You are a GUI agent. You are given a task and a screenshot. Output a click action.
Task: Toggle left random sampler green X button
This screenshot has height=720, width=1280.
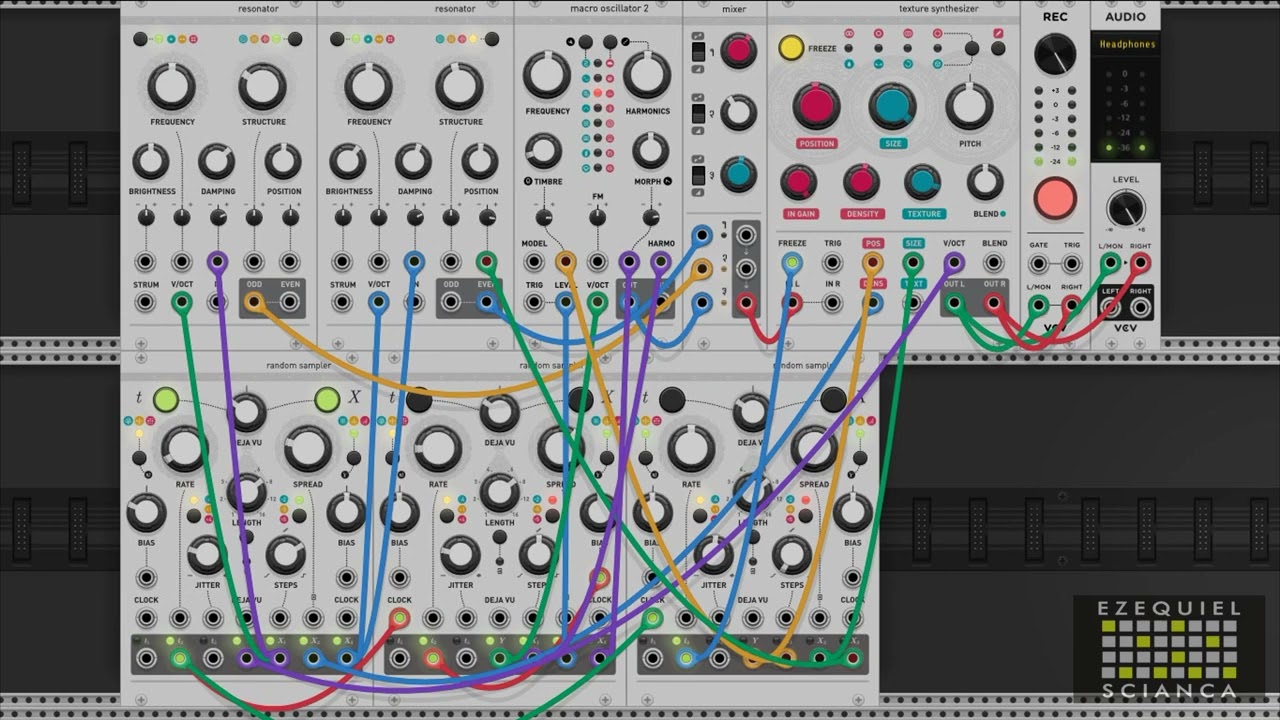pyautogui.click(x=326, y=400)
